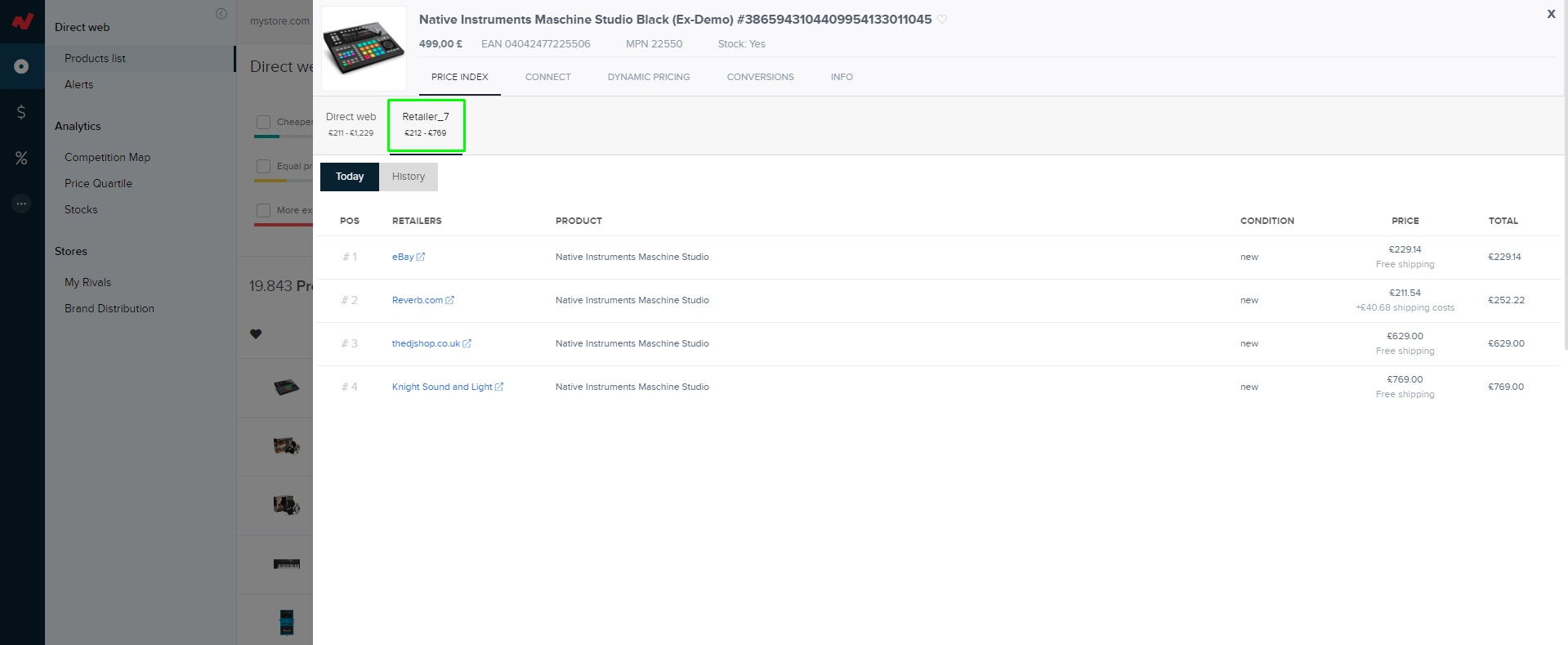The height and width of the screenshot is (645, 1568).
Task: Click the 'Stock: Yes' text
Action: (742, 44)
